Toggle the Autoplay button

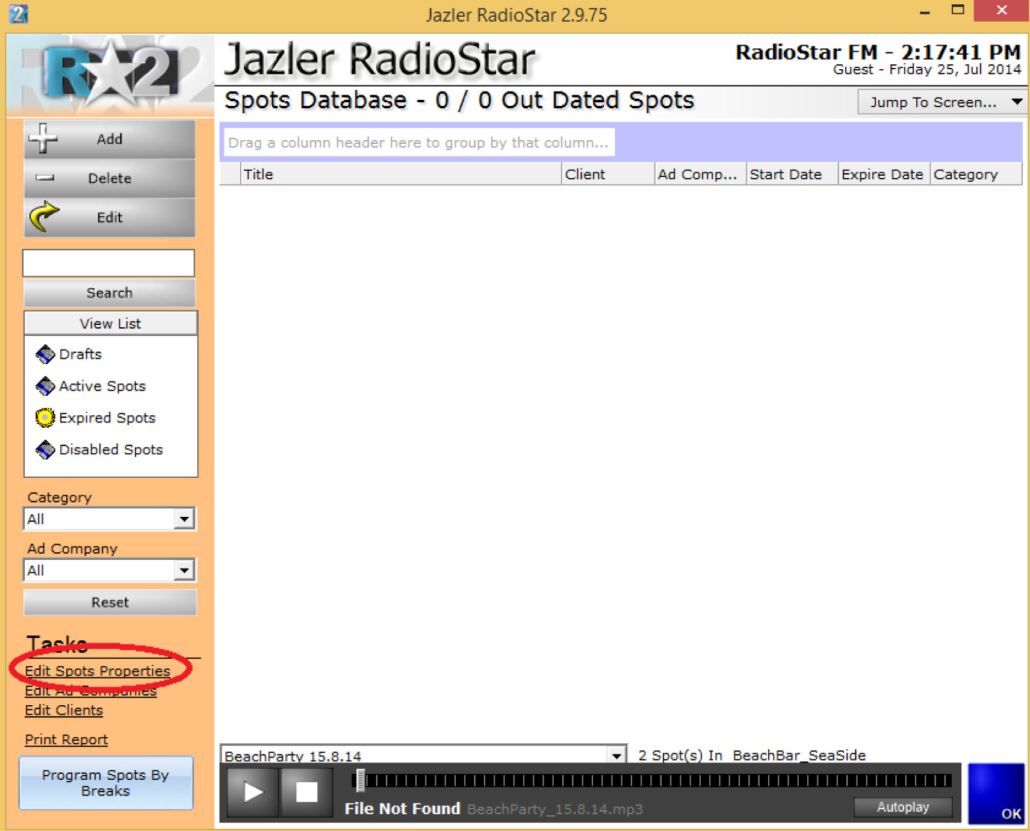click(x=903, y=807)
